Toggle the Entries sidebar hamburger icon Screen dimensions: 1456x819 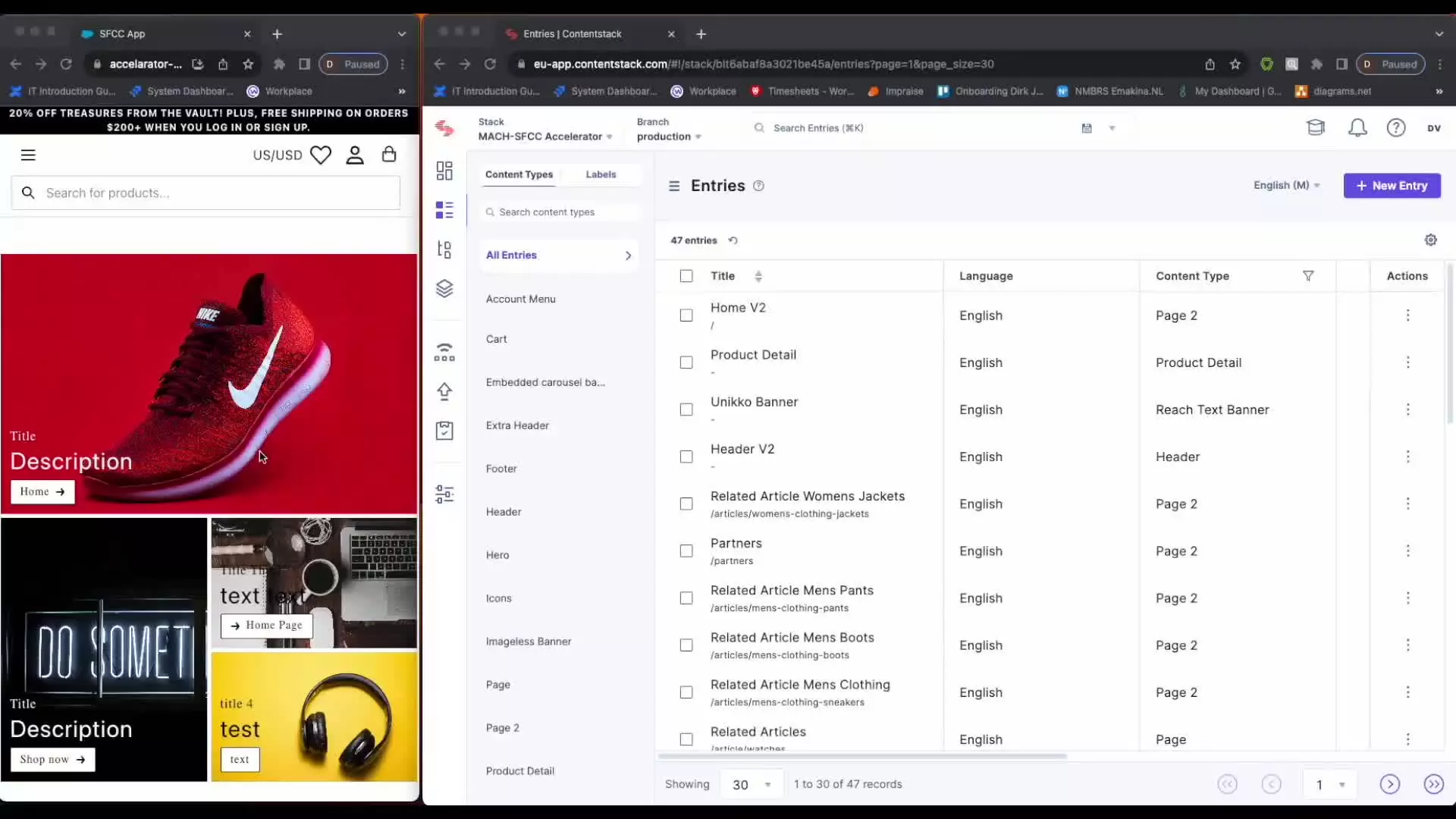tap(674, 186)
